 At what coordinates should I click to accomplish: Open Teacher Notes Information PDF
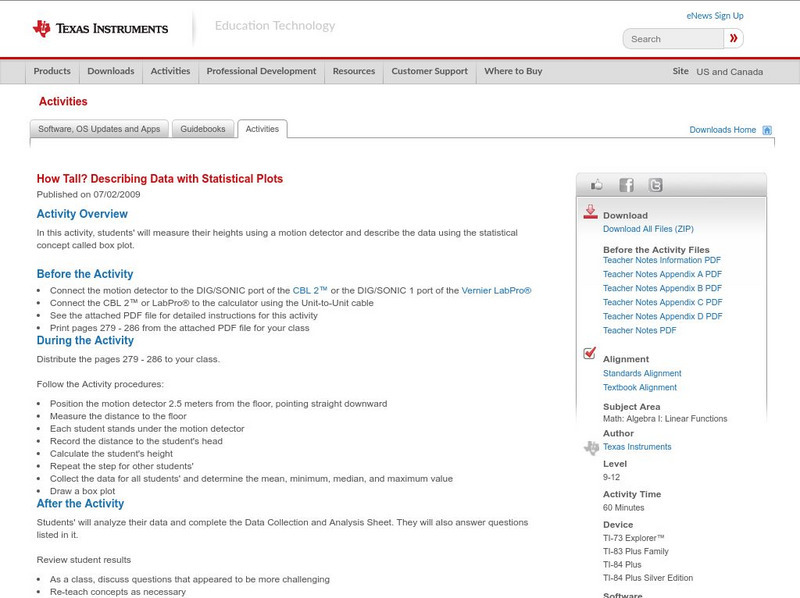pos(662,260)
